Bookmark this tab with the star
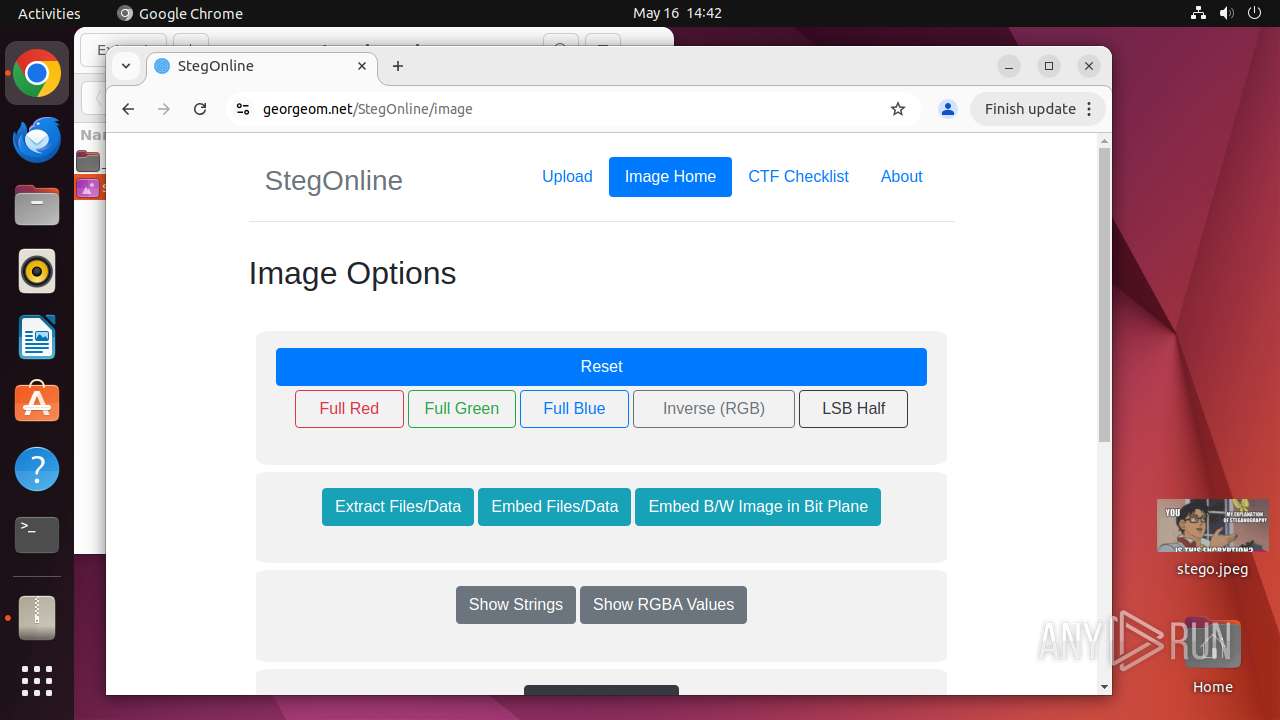 pyautogui.click(x=898, y=109)
